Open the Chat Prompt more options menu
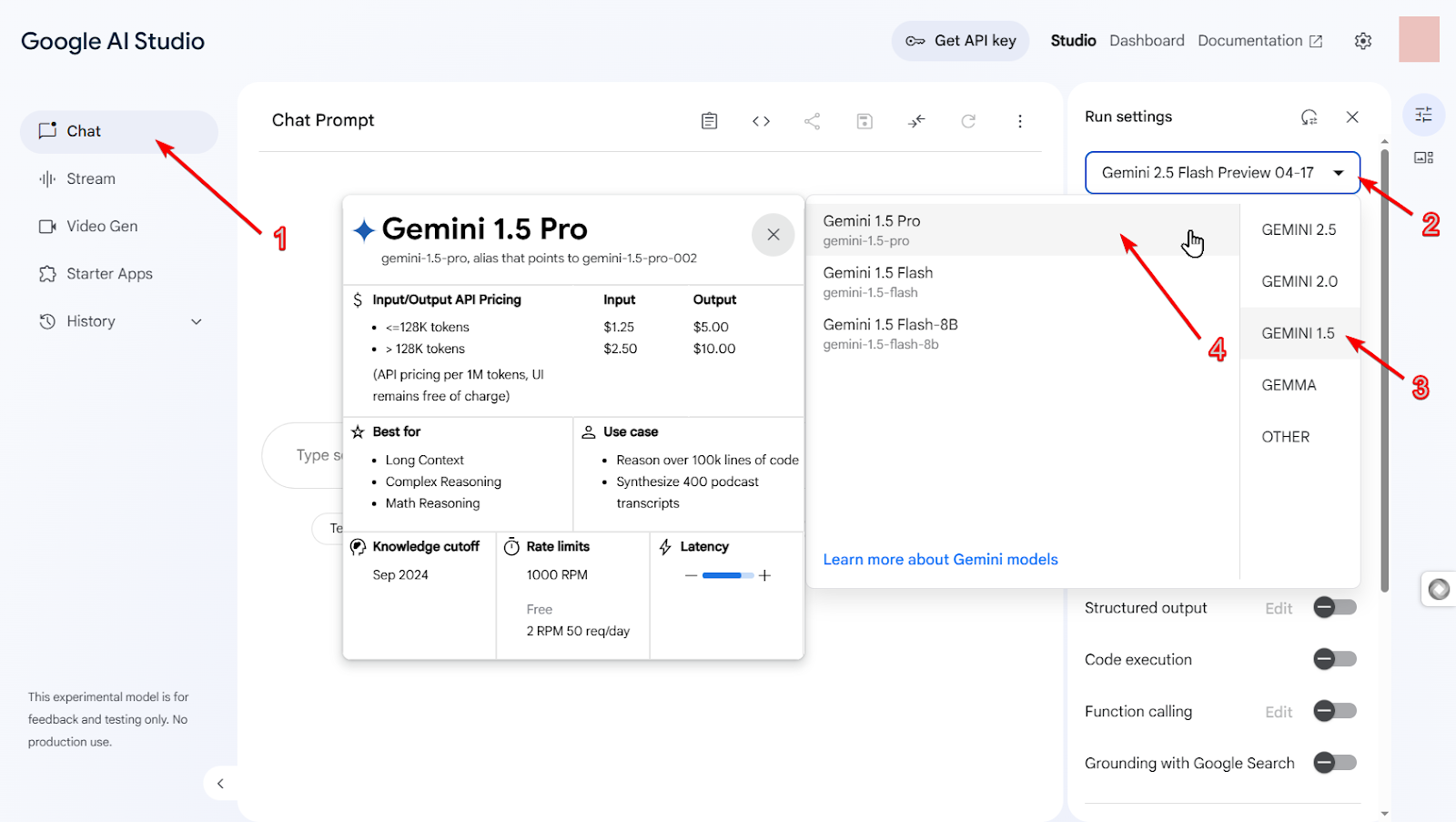Viewport: 1456px width, 822px height. 1020,121
